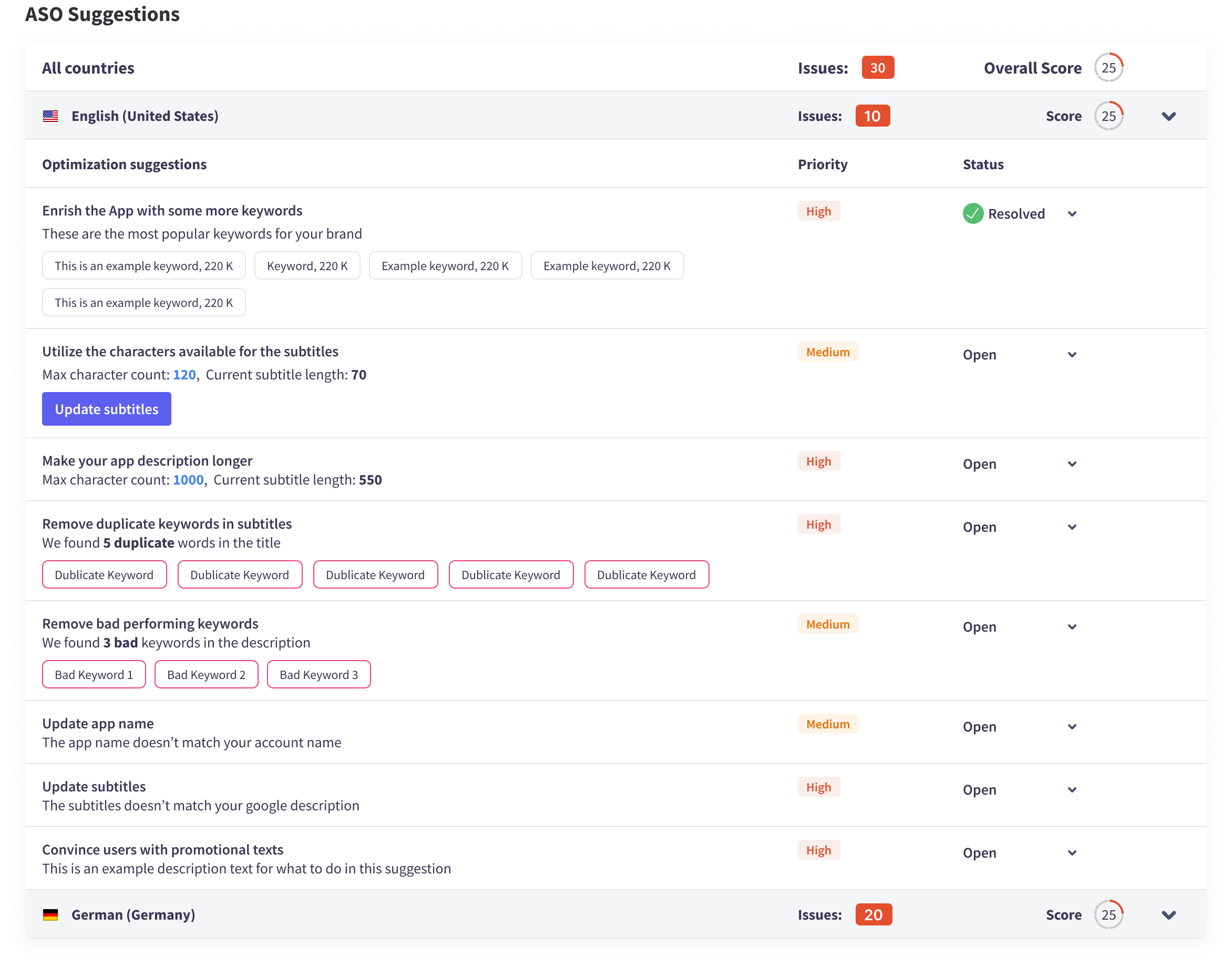Image resolution: width=1232 pixels, height=968 pixels.
Task: Click the Bad Keyword 2 tag
Action: point(206,674)
